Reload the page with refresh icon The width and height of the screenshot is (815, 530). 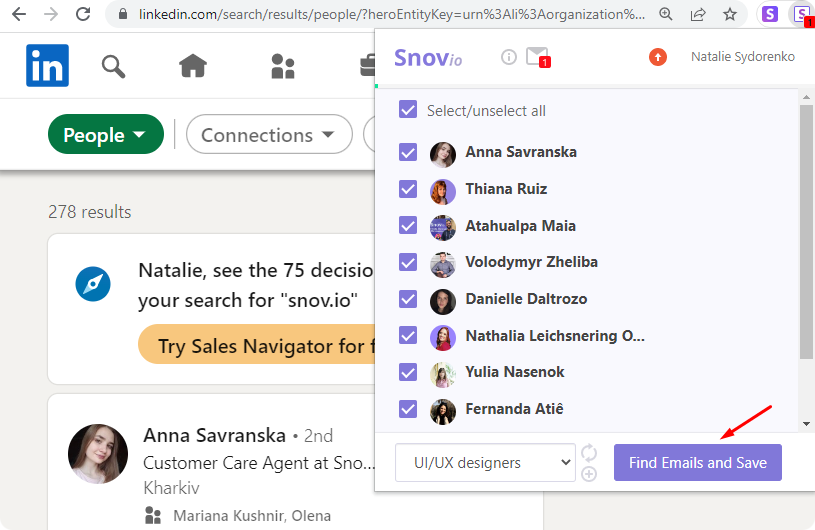[x=83, y=14]
